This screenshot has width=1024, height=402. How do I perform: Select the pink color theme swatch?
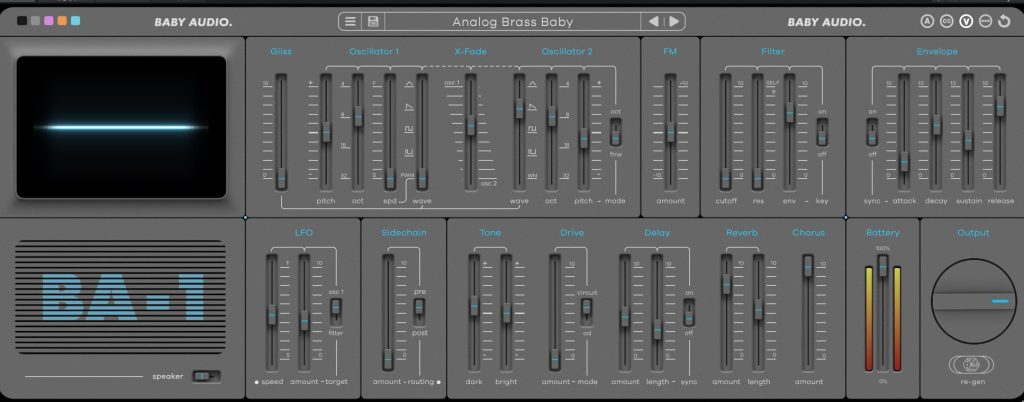(48, 21)
